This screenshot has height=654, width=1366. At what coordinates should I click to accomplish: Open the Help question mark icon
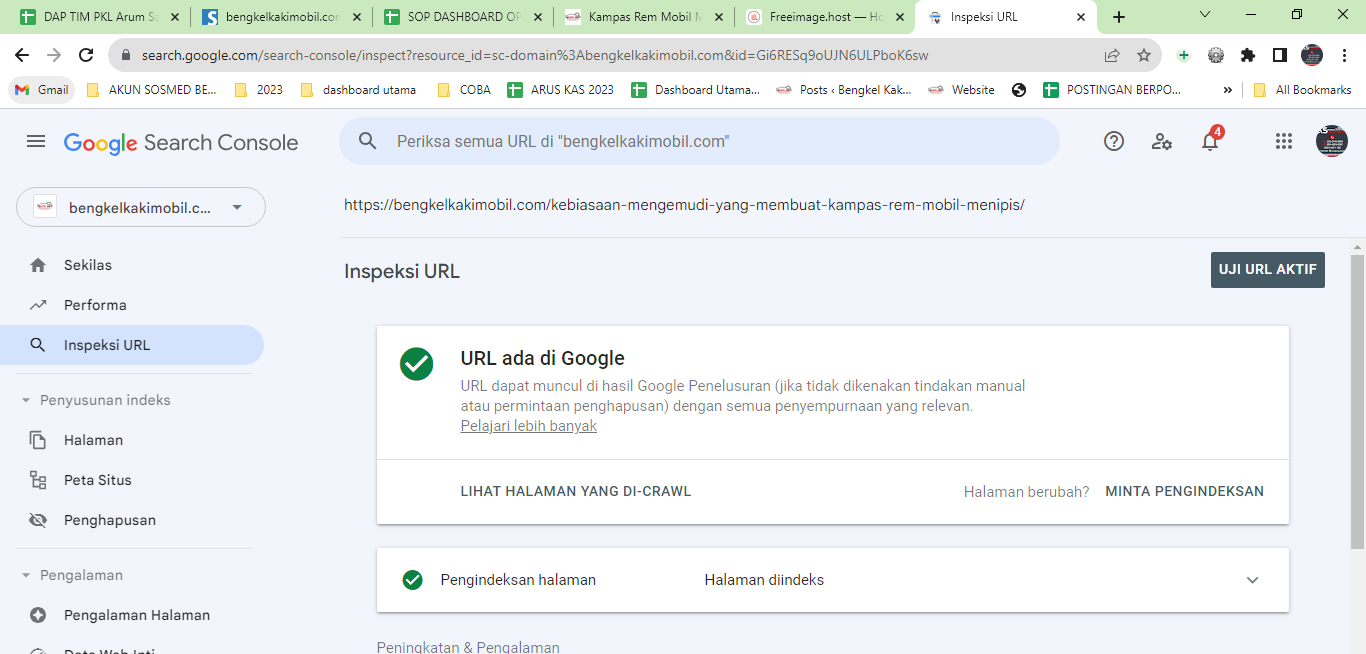[1114, 141]
